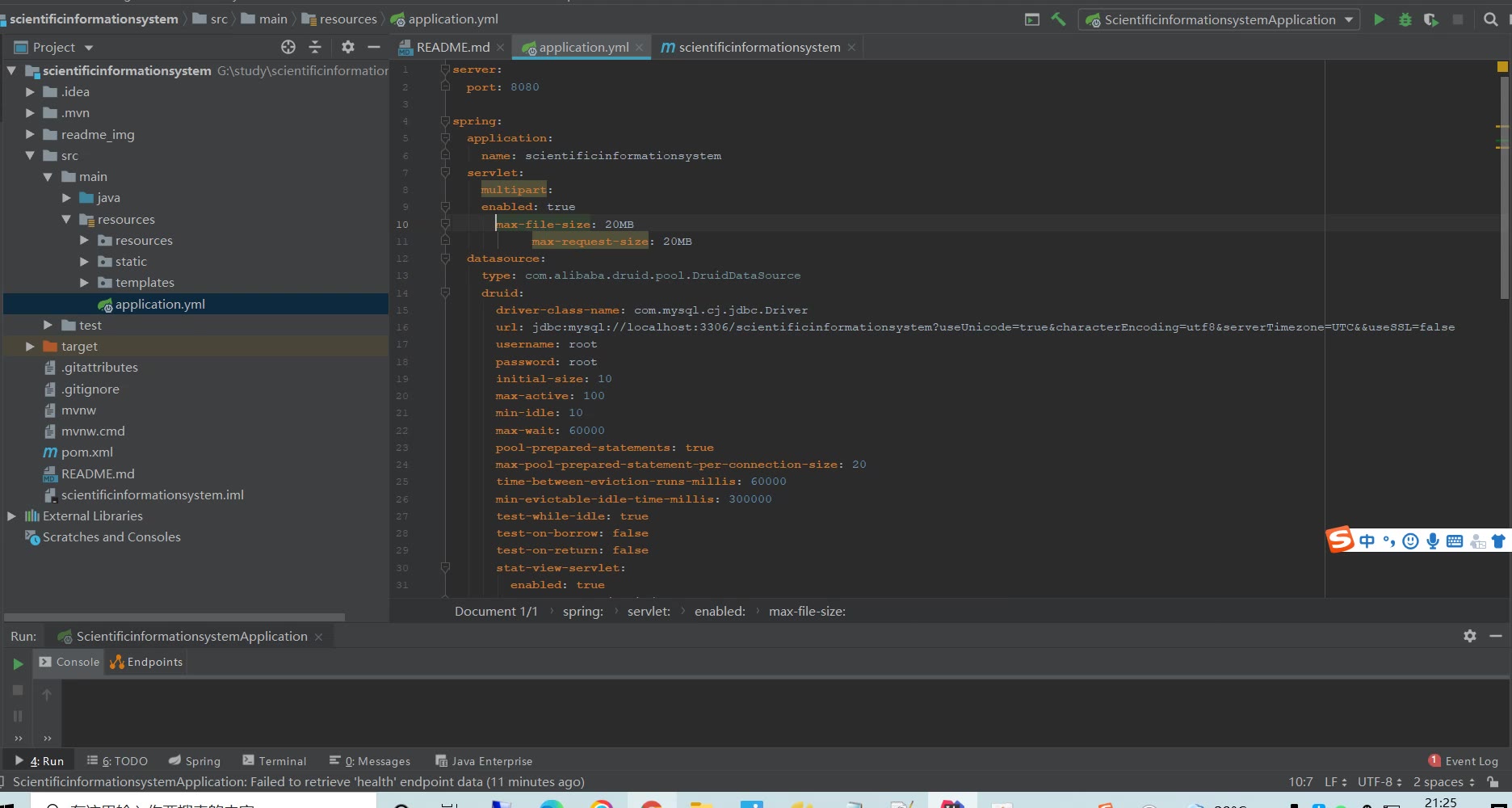Open Project panel settings gear
This screenshot has height=808, width=1512.
point(348,47)
